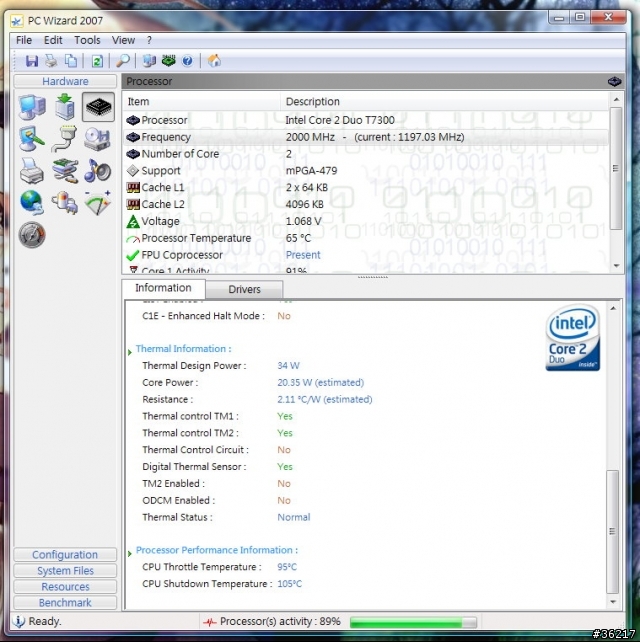The image size is (640, 642).
Task: Open the Video monitor with pen icon
Action: [x=32, y=138]
